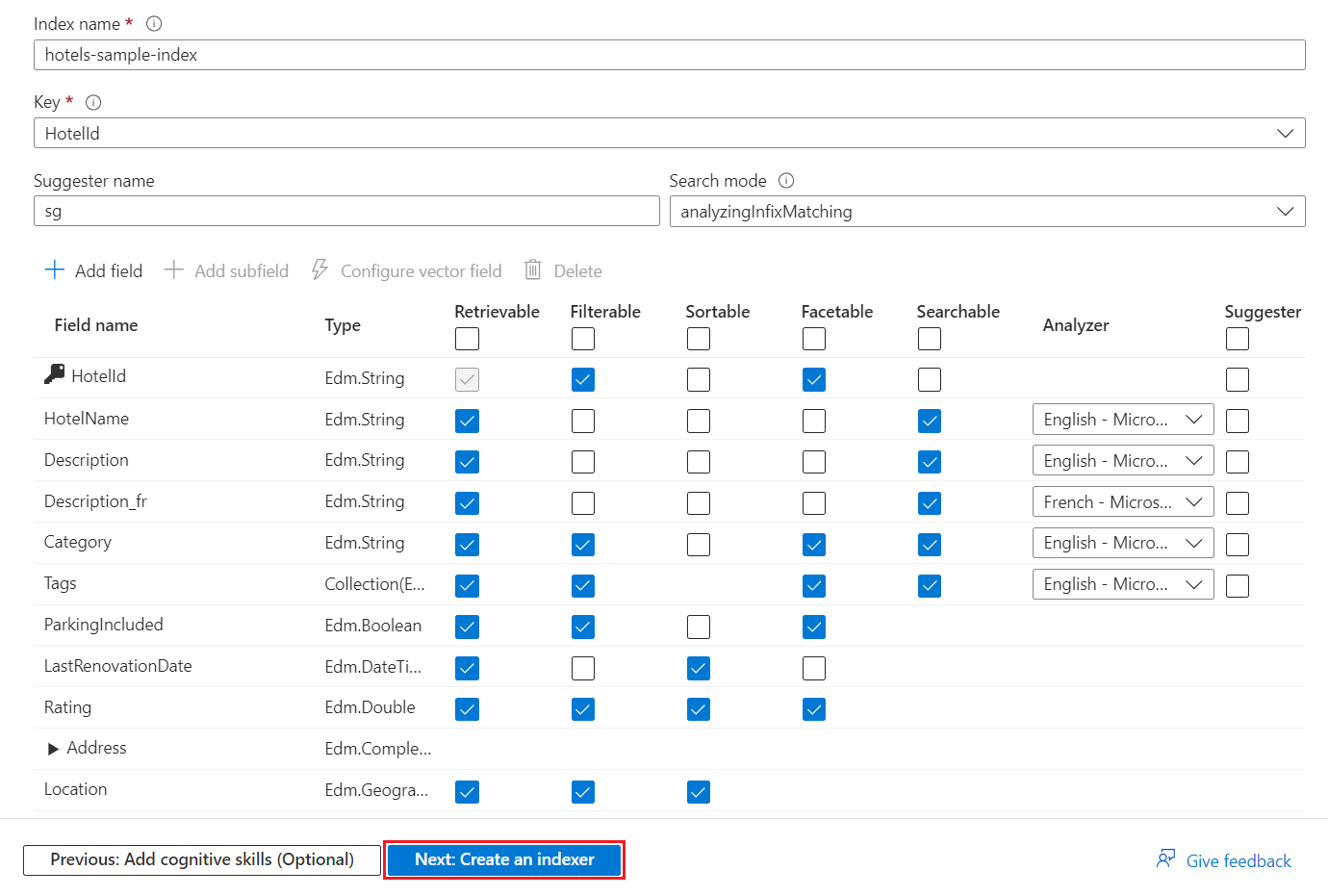Screen dimensions: 1328x896
Task: Click the Add field plus icon
Action: [x=55, y=270]
